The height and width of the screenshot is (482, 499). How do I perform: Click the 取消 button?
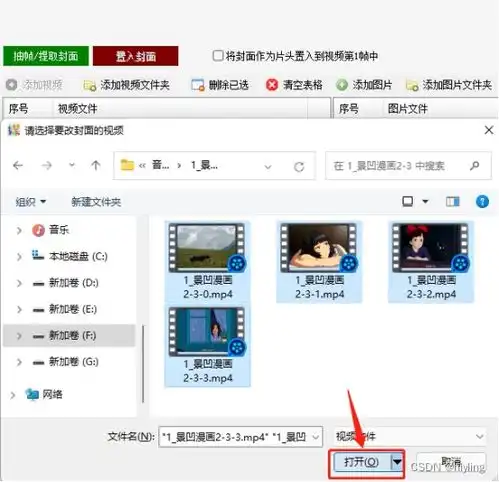(451, 462)
